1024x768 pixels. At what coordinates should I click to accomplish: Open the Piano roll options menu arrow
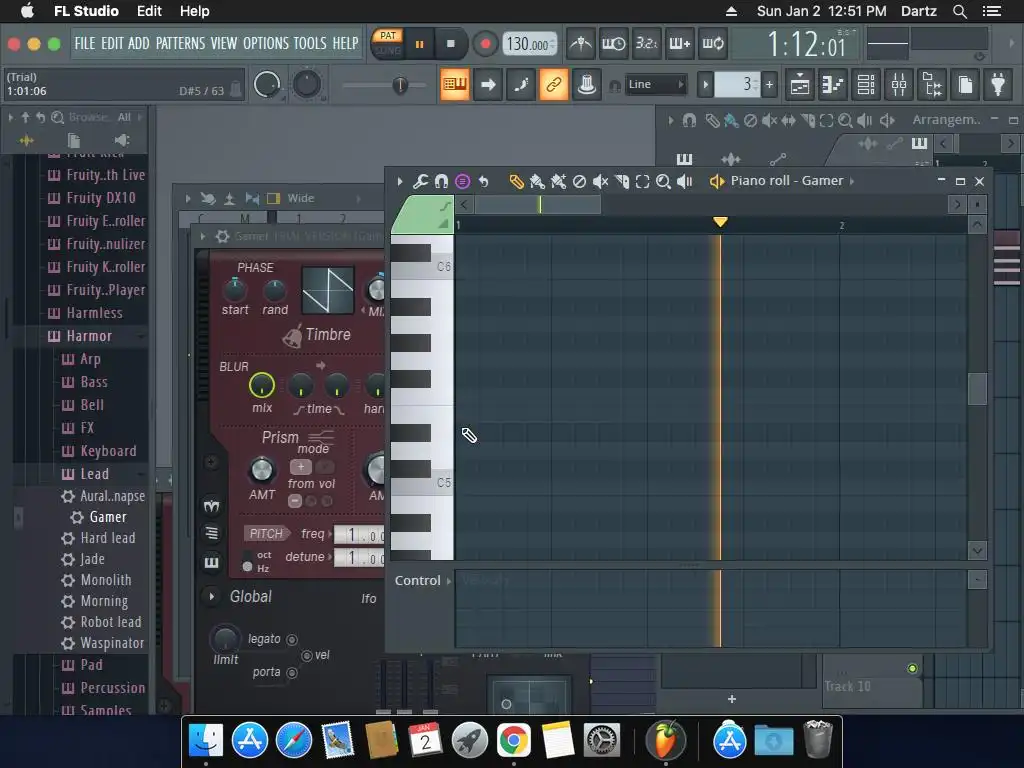[x=400, y=182]
